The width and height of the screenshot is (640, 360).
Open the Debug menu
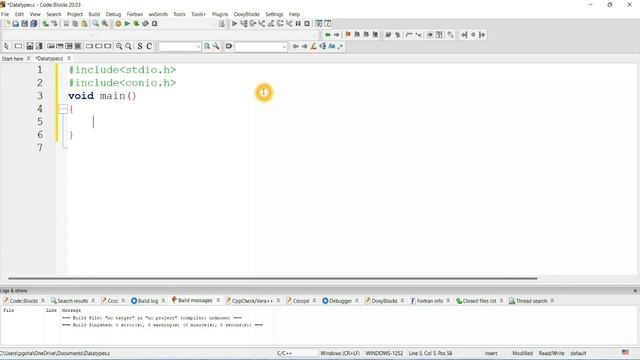(x=113, y=14)
